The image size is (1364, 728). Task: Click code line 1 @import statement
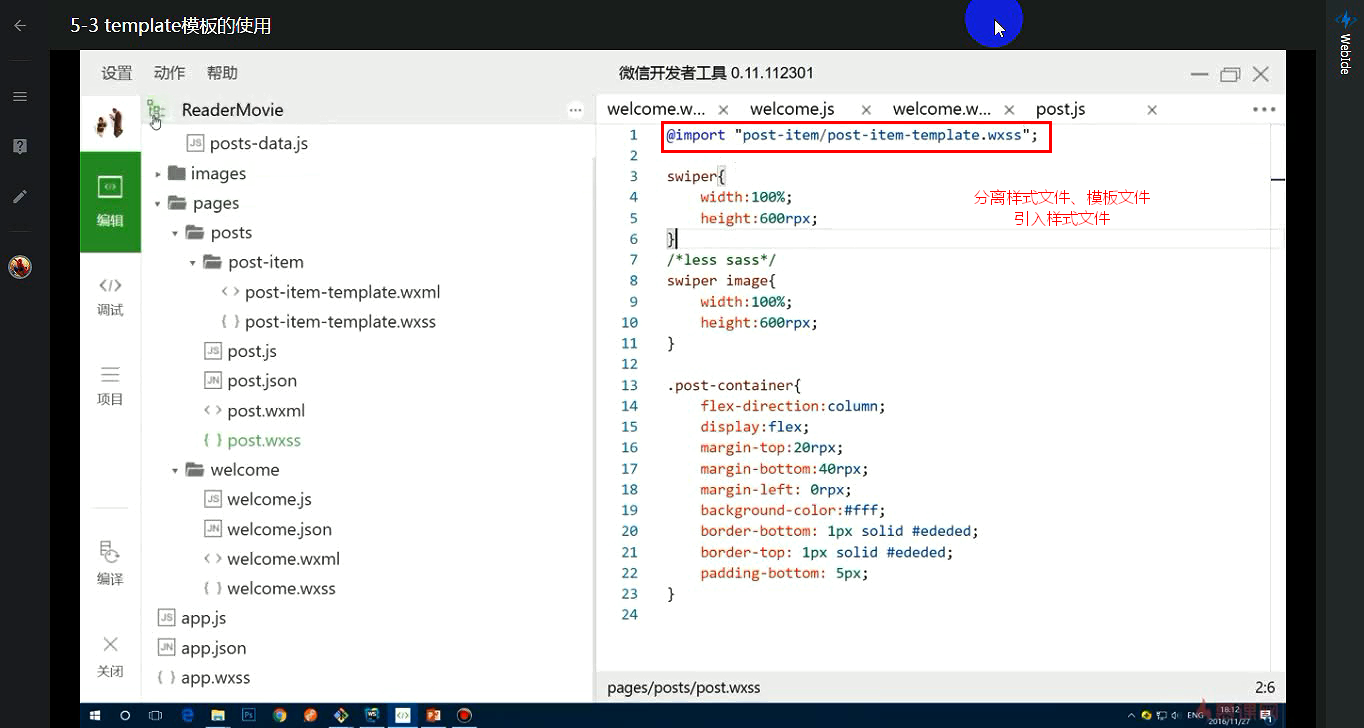click(853, 135)
